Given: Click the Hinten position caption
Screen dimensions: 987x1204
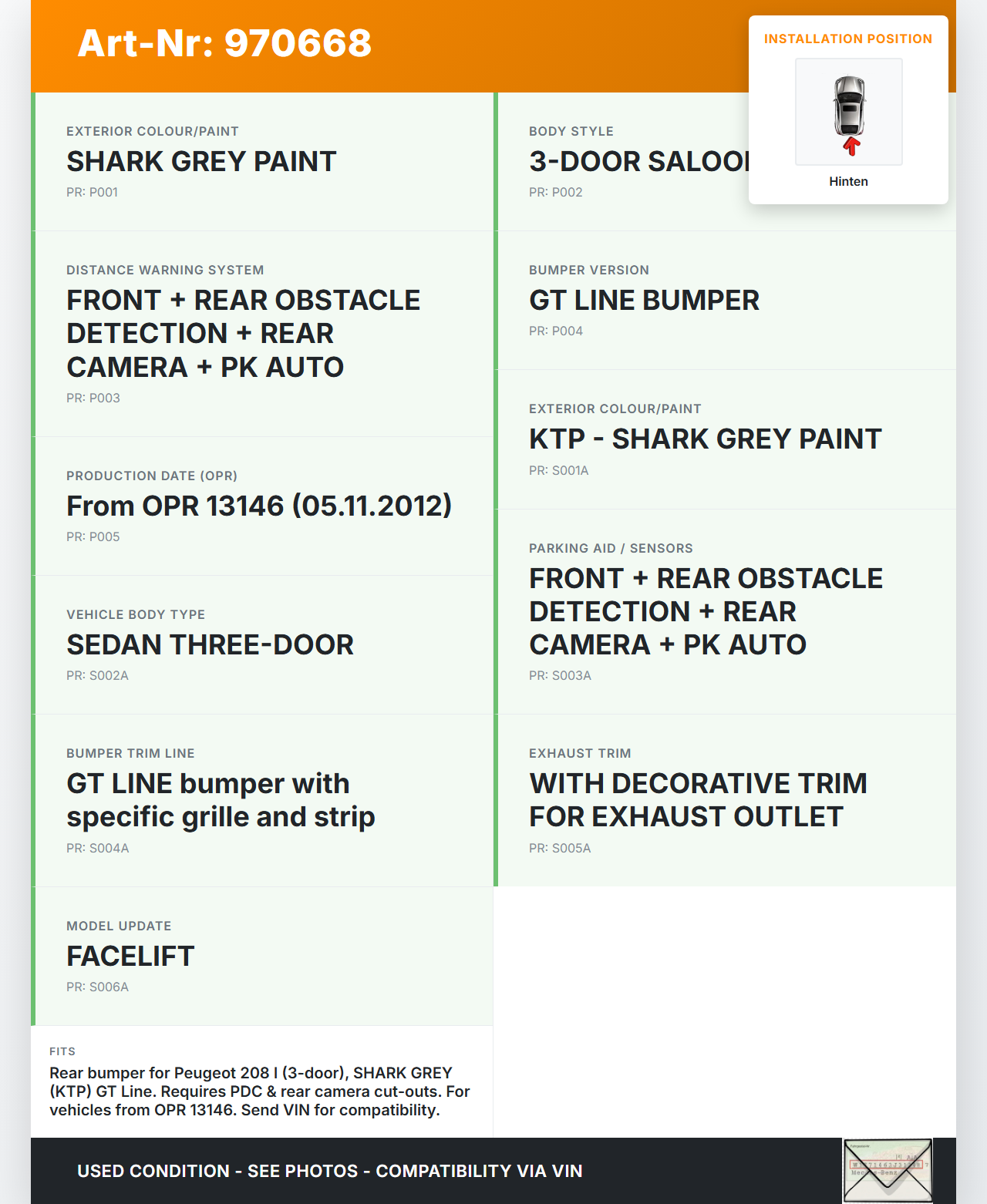Looking at the screenshot, I should 848,181.
